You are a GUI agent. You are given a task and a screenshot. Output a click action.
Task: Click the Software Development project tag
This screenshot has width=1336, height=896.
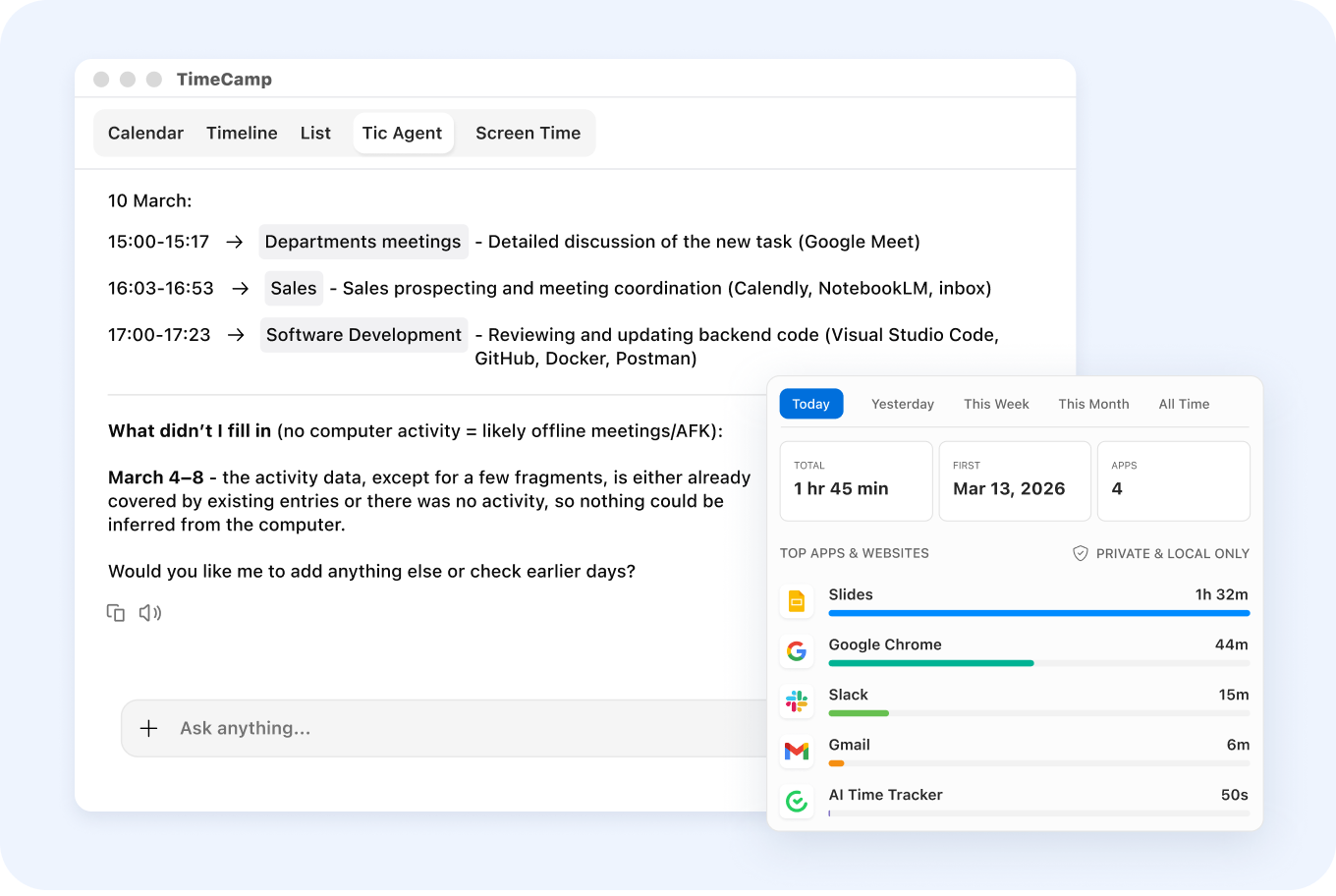(363, 335)
